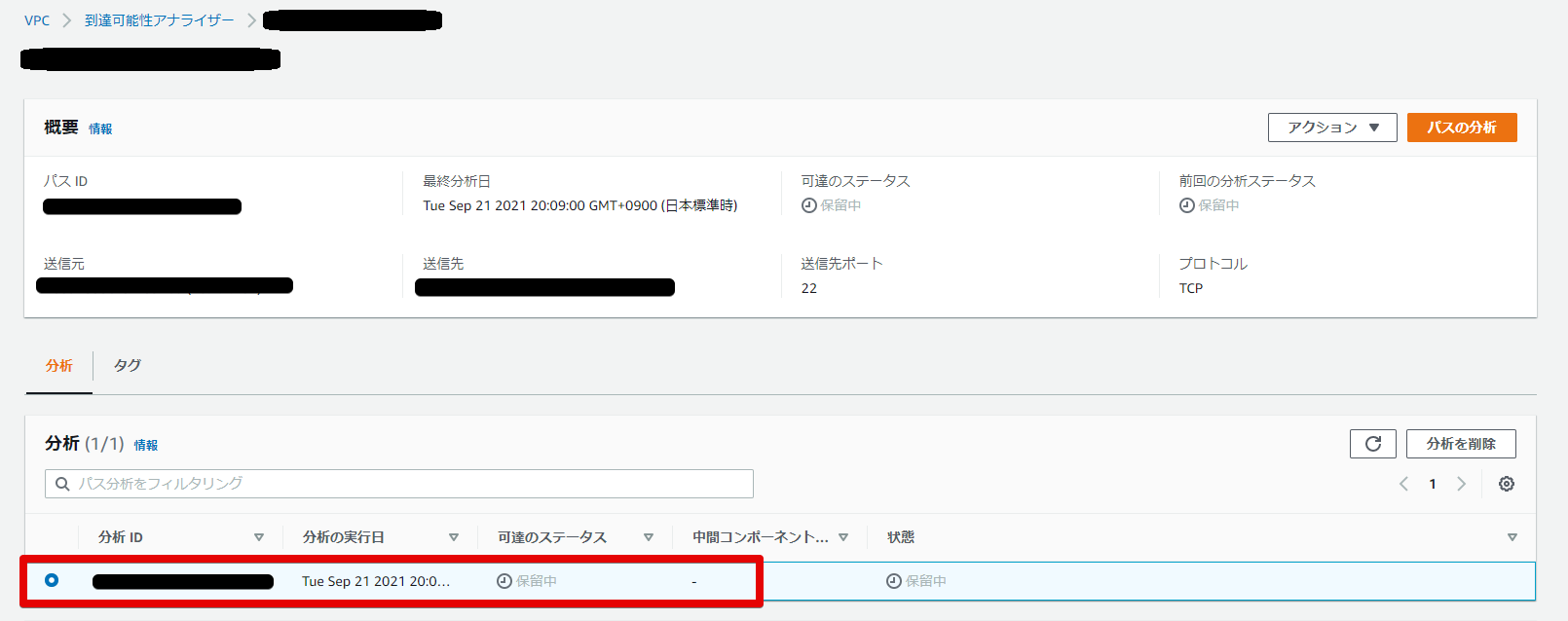Click the 最終分析日 date value text
The image size is (1568, 621).
click(x=580, y=205)
